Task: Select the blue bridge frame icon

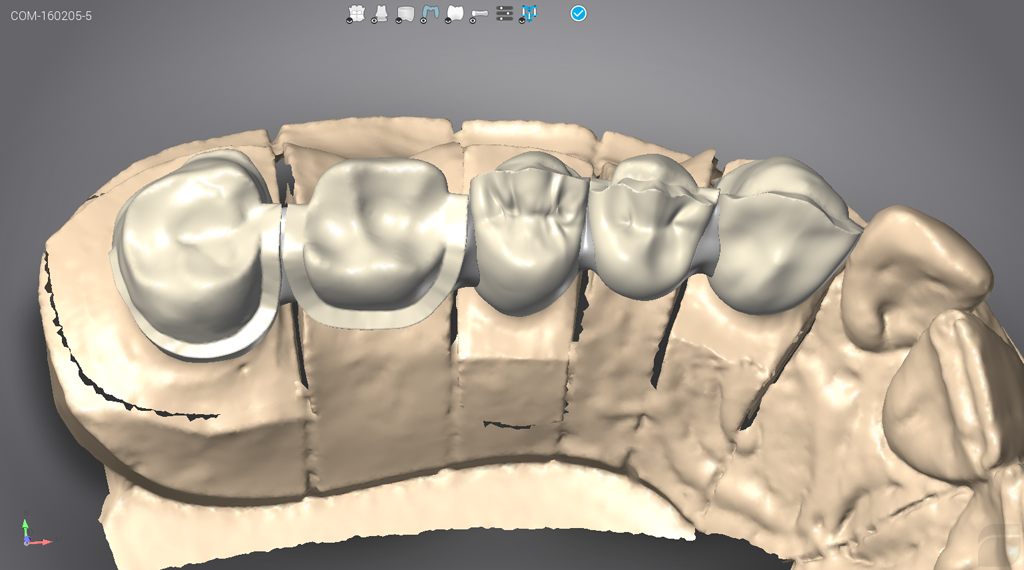Action: (x=528, y=14)
